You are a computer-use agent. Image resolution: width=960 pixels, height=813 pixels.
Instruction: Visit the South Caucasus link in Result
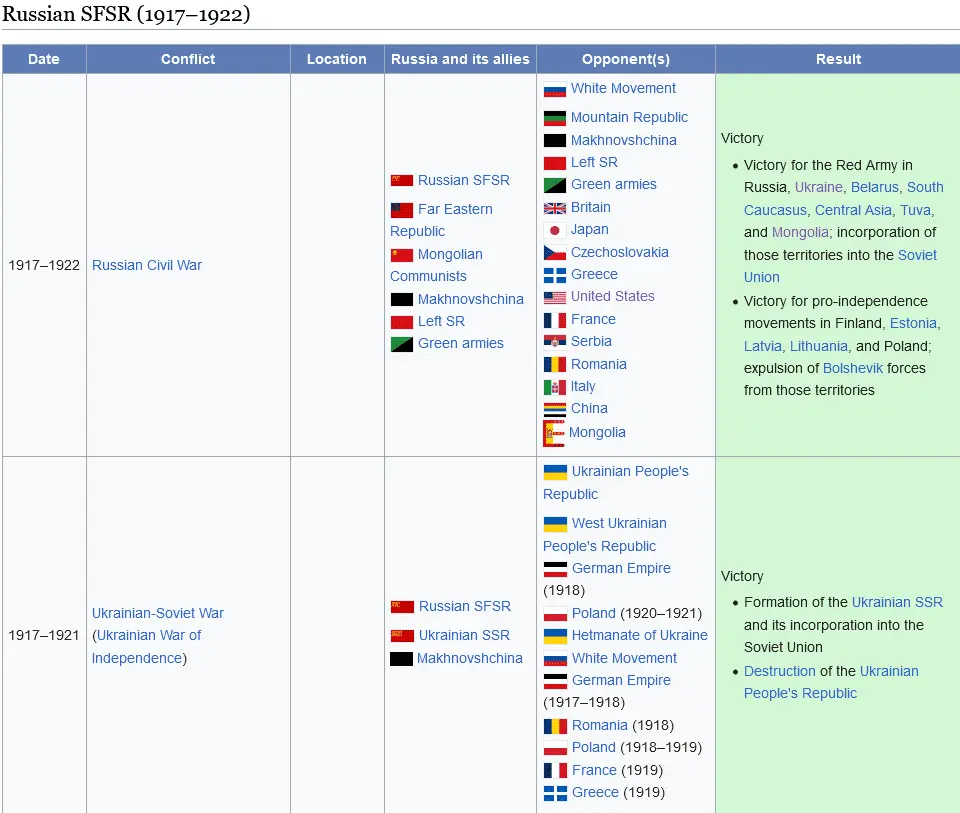[924, 187]
